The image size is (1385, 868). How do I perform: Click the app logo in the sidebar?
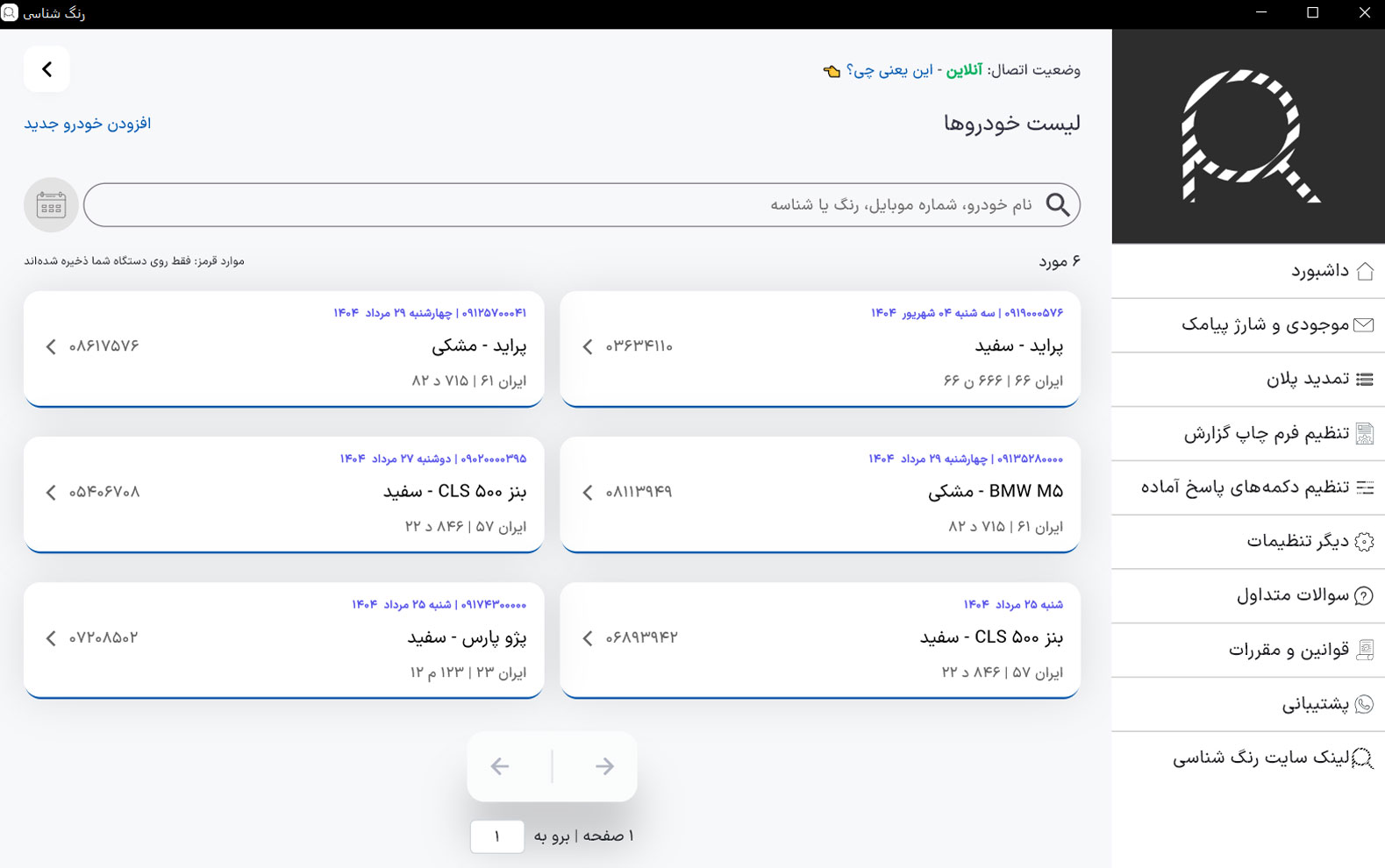1249,136
